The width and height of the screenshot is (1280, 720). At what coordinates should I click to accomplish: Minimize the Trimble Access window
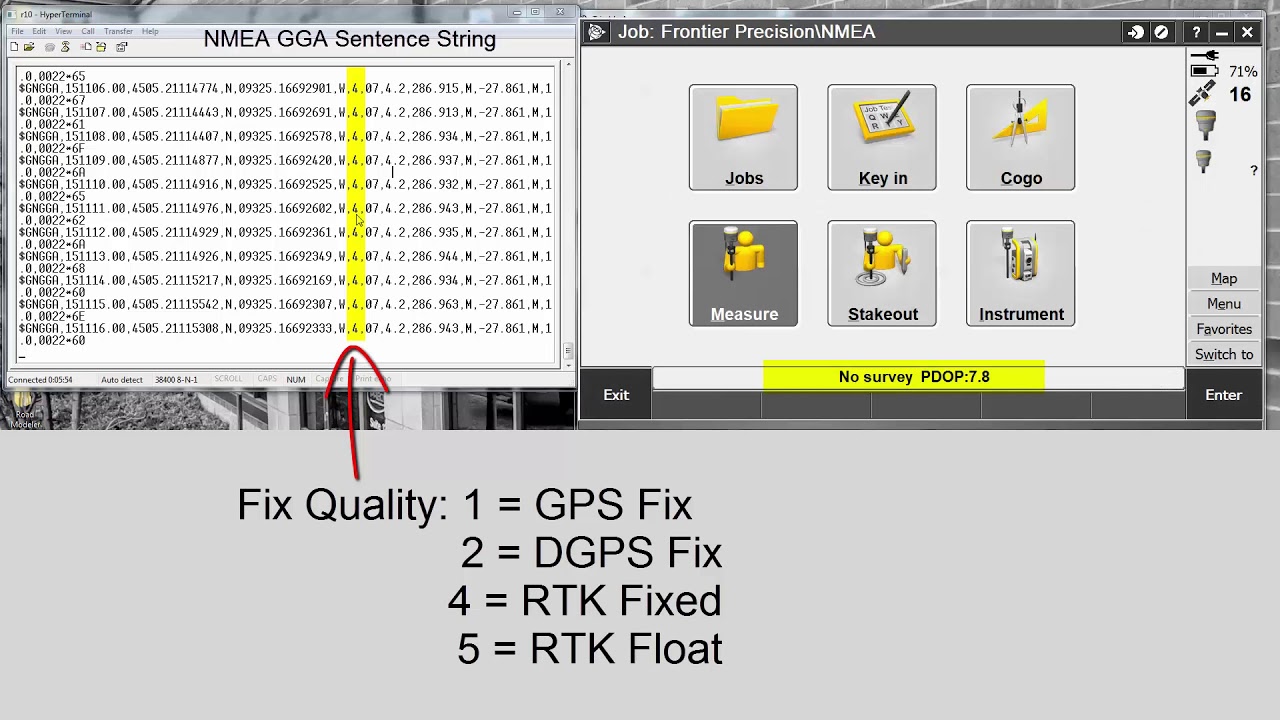[x=1222, y=32]
